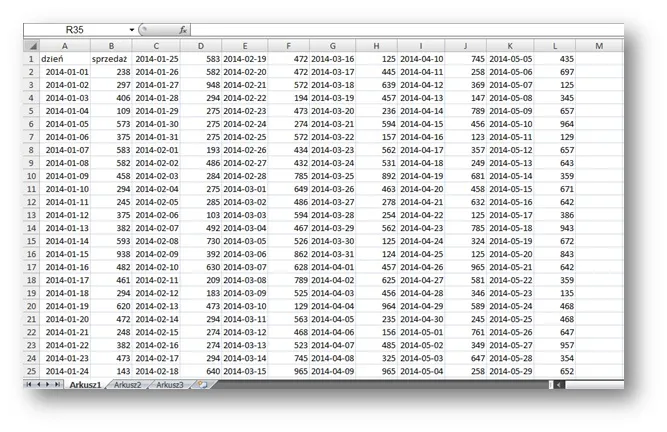This screenshot has height=432, width=667.
Task: Click cell with value 892
Action: 376,176
